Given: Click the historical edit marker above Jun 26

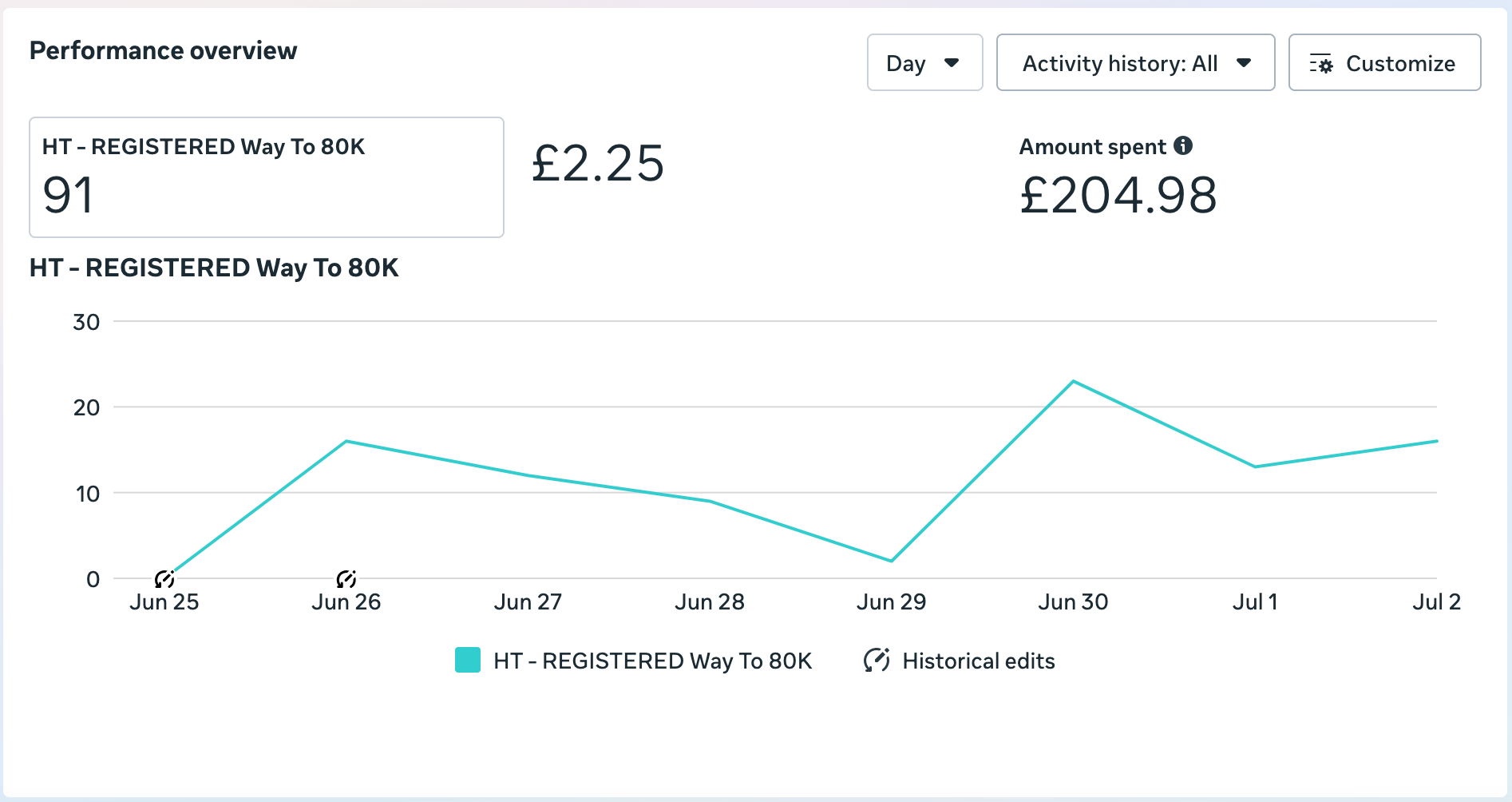Looking at the screenshot, I should pyautogui.click(x=346, y=579).
